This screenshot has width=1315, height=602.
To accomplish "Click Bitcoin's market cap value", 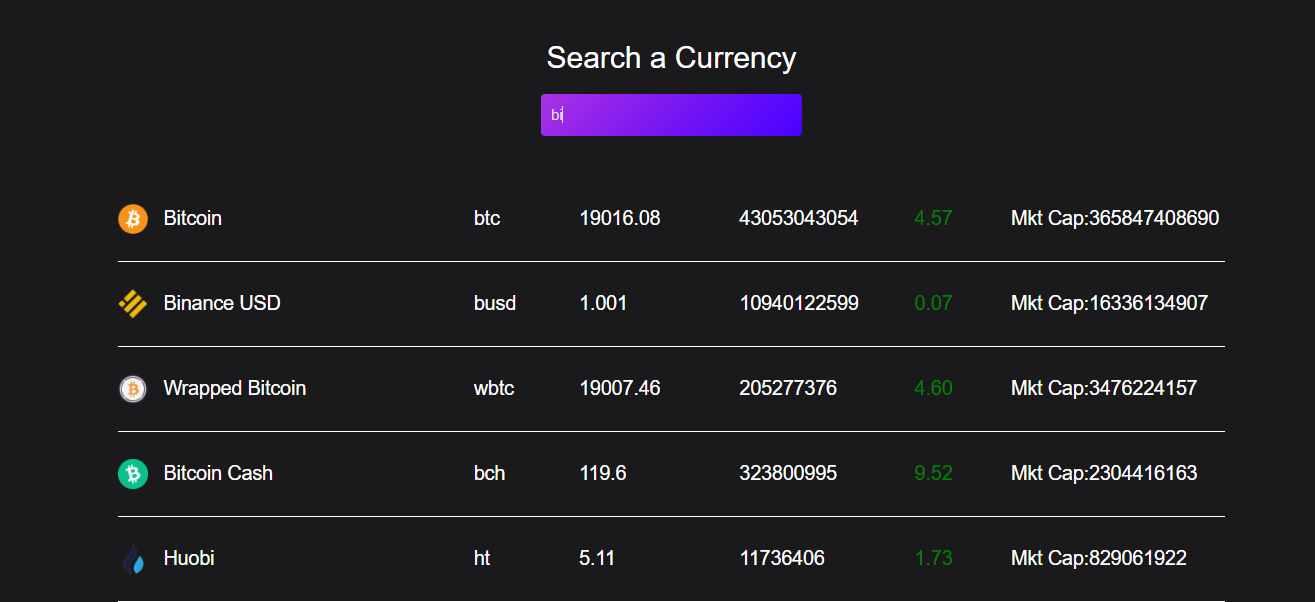I will (x=1113, y=218).
